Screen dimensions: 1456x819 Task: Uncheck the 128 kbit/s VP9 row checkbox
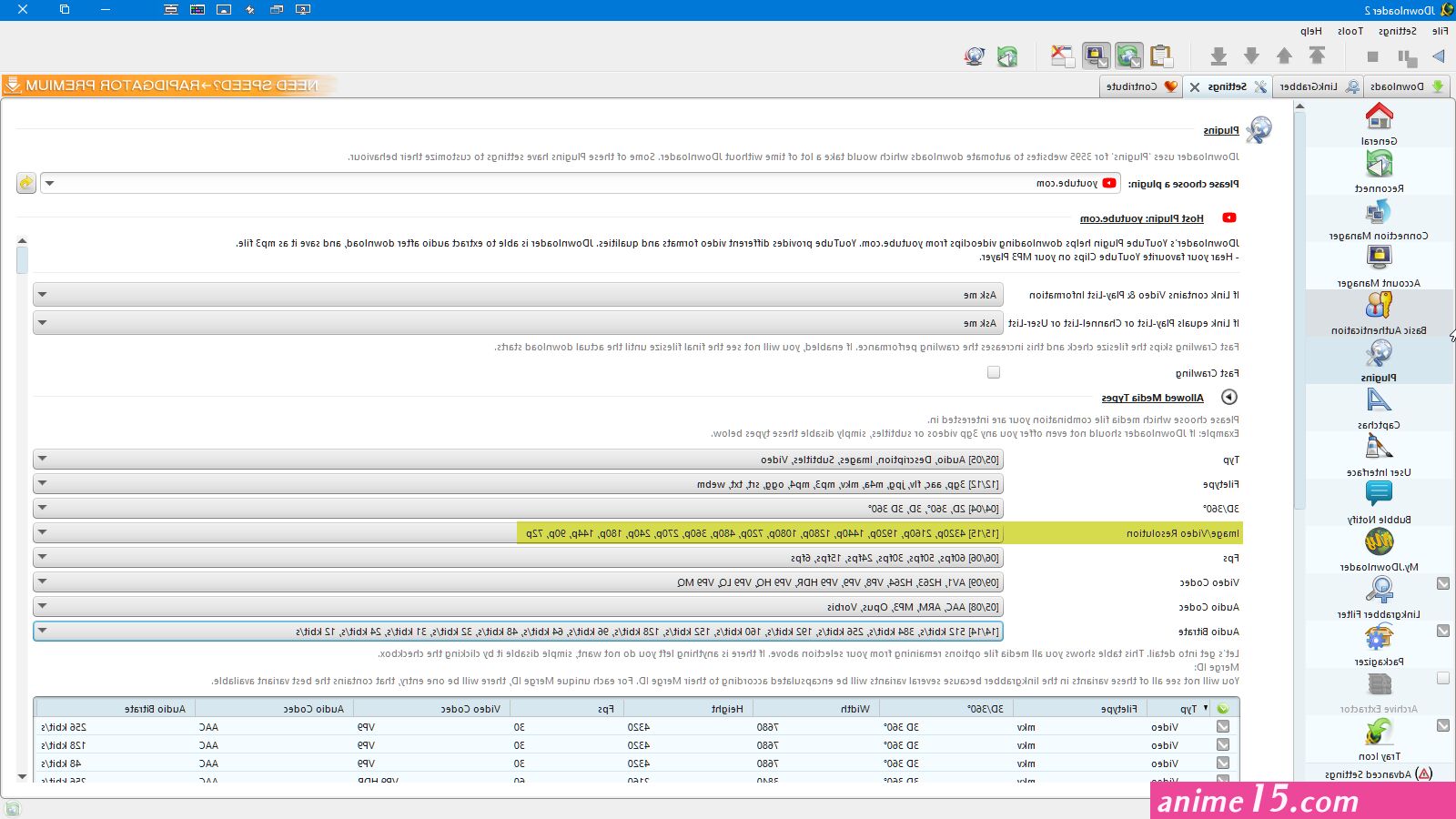coord(1223,744)
